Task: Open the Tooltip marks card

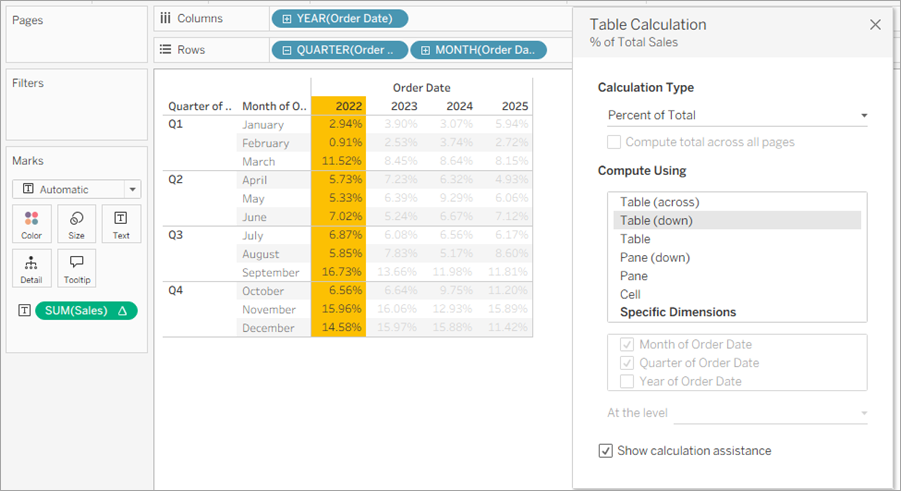Action: click(x=76, y=268)
